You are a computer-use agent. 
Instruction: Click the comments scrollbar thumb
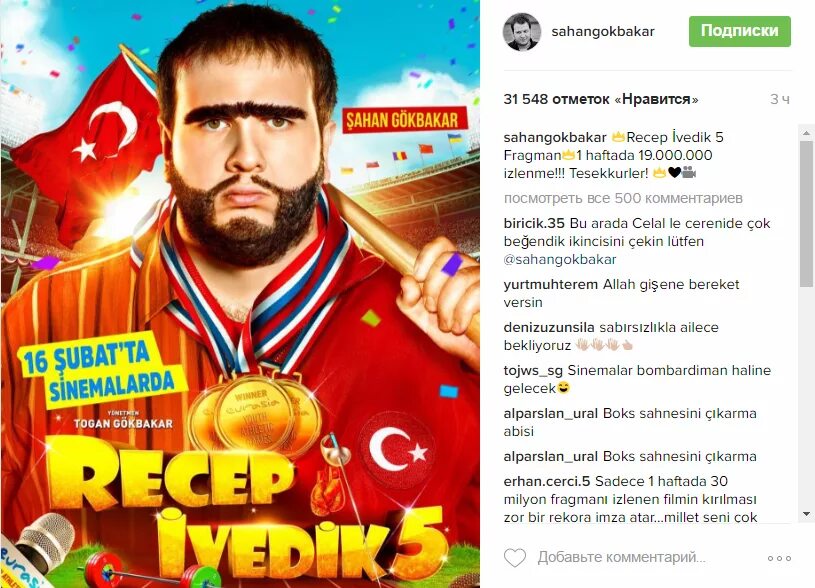(806, 213)
